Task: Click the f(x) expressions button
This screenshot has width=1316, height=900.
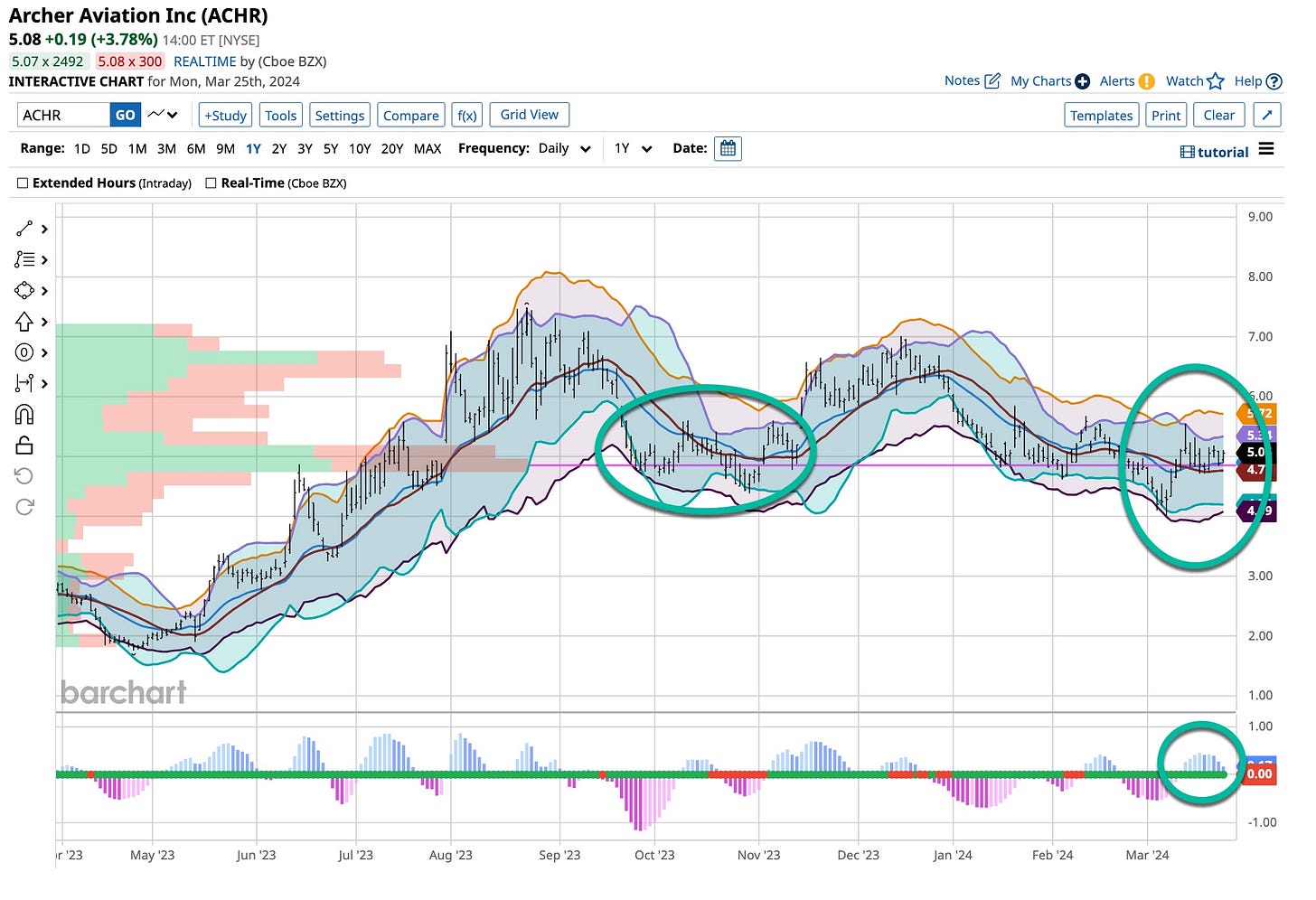Action: tap(467, 115)
